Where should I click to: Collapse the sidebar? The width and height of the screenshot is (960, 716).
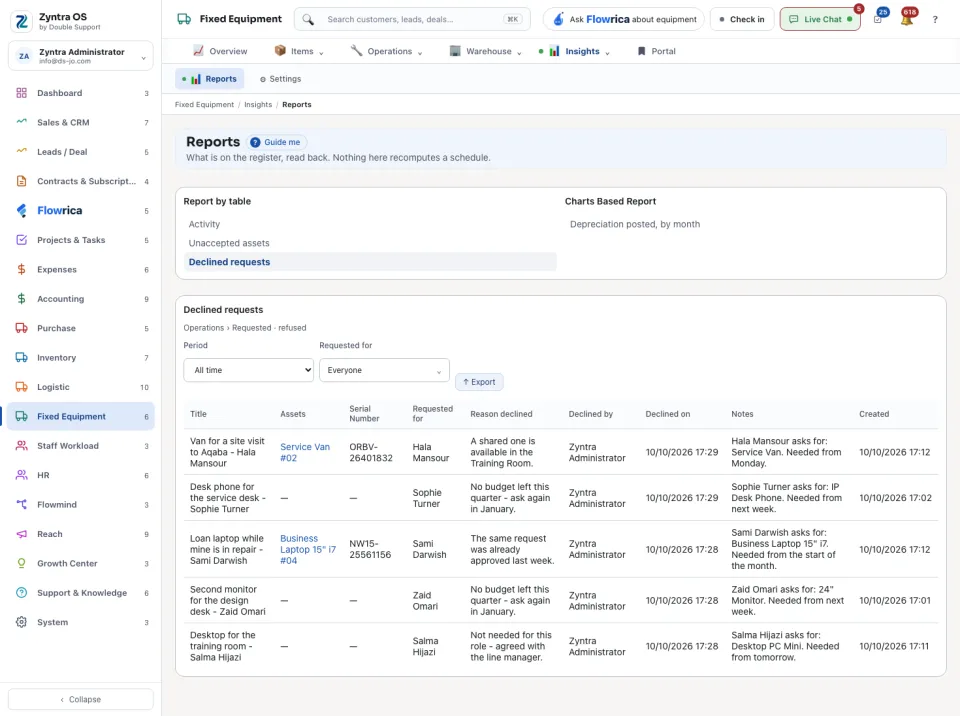[x=81, y=699]
